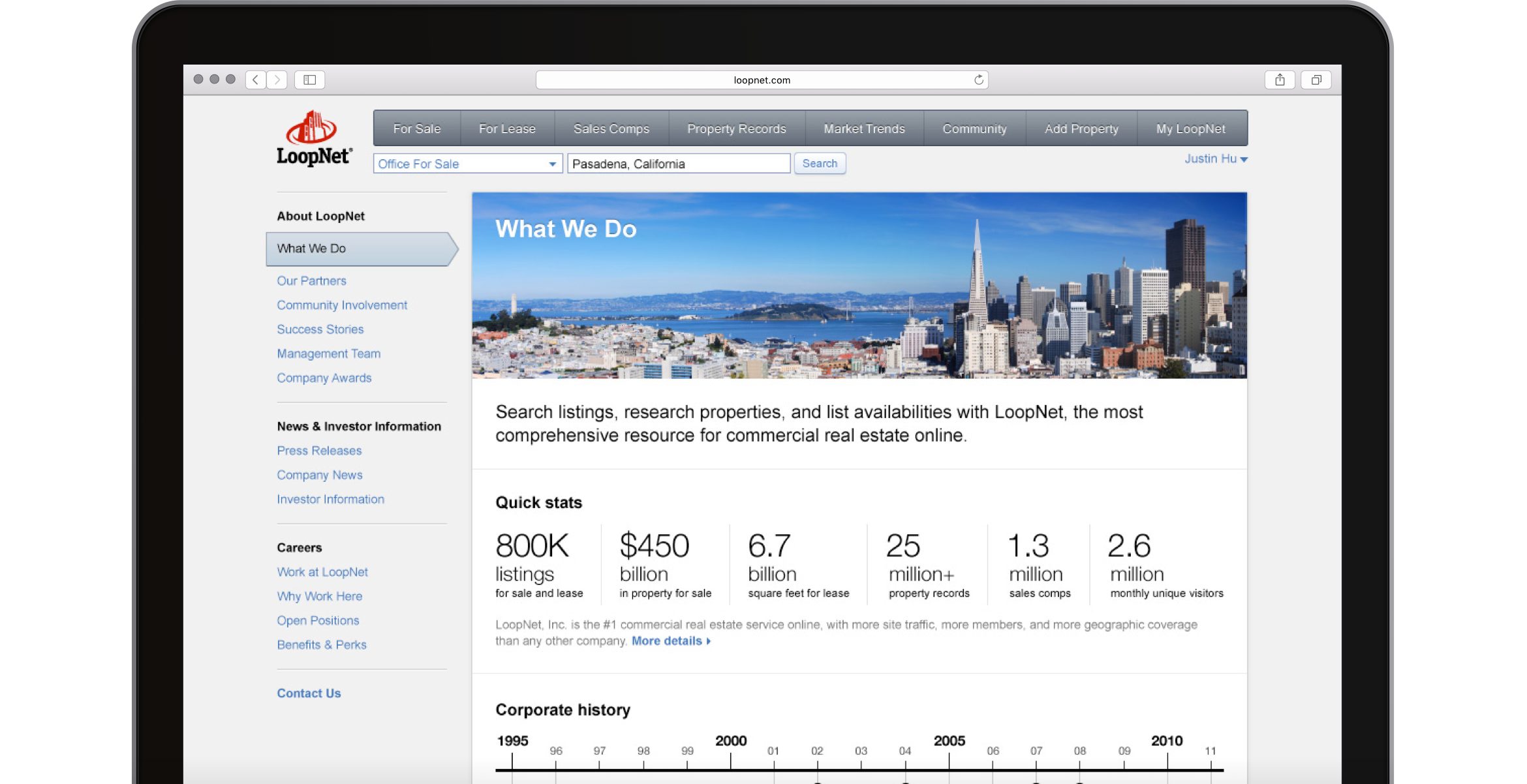Click the San Francisco skyline banner image
Viewport: 1527px width, 784px height.
tap(859, 285)
